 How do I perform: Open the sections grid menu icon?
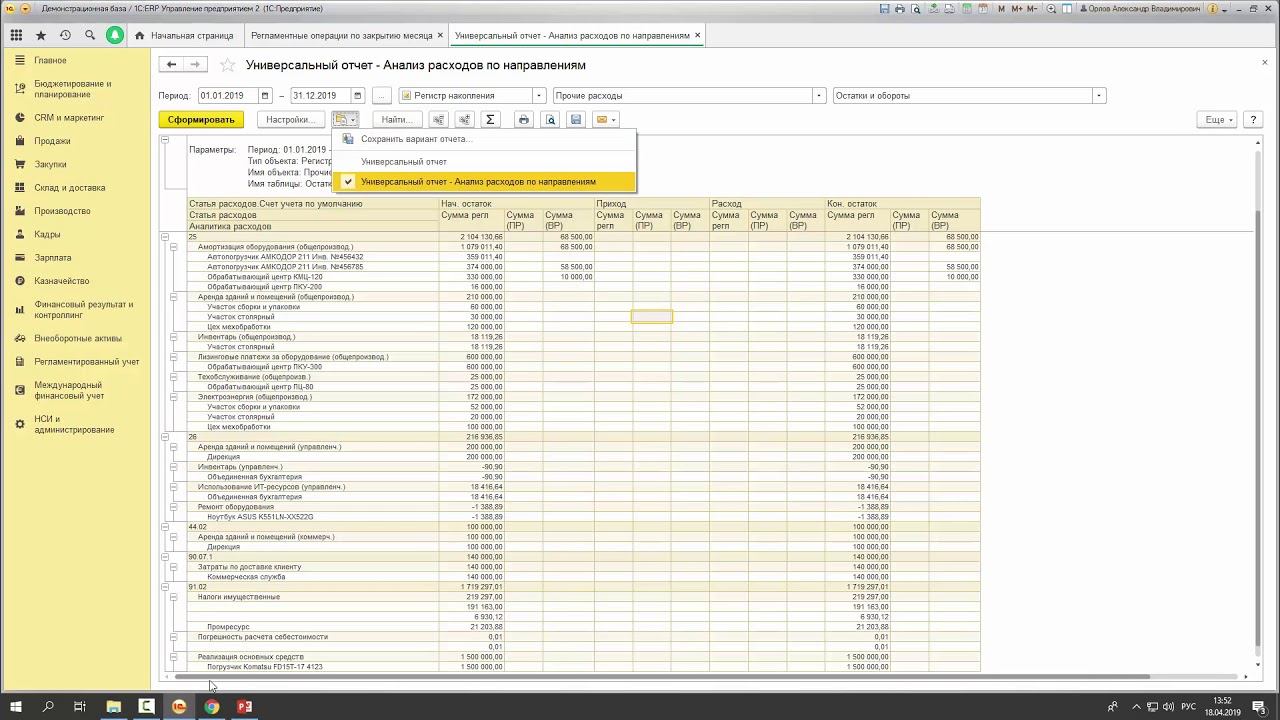click(x=16, y=35)
